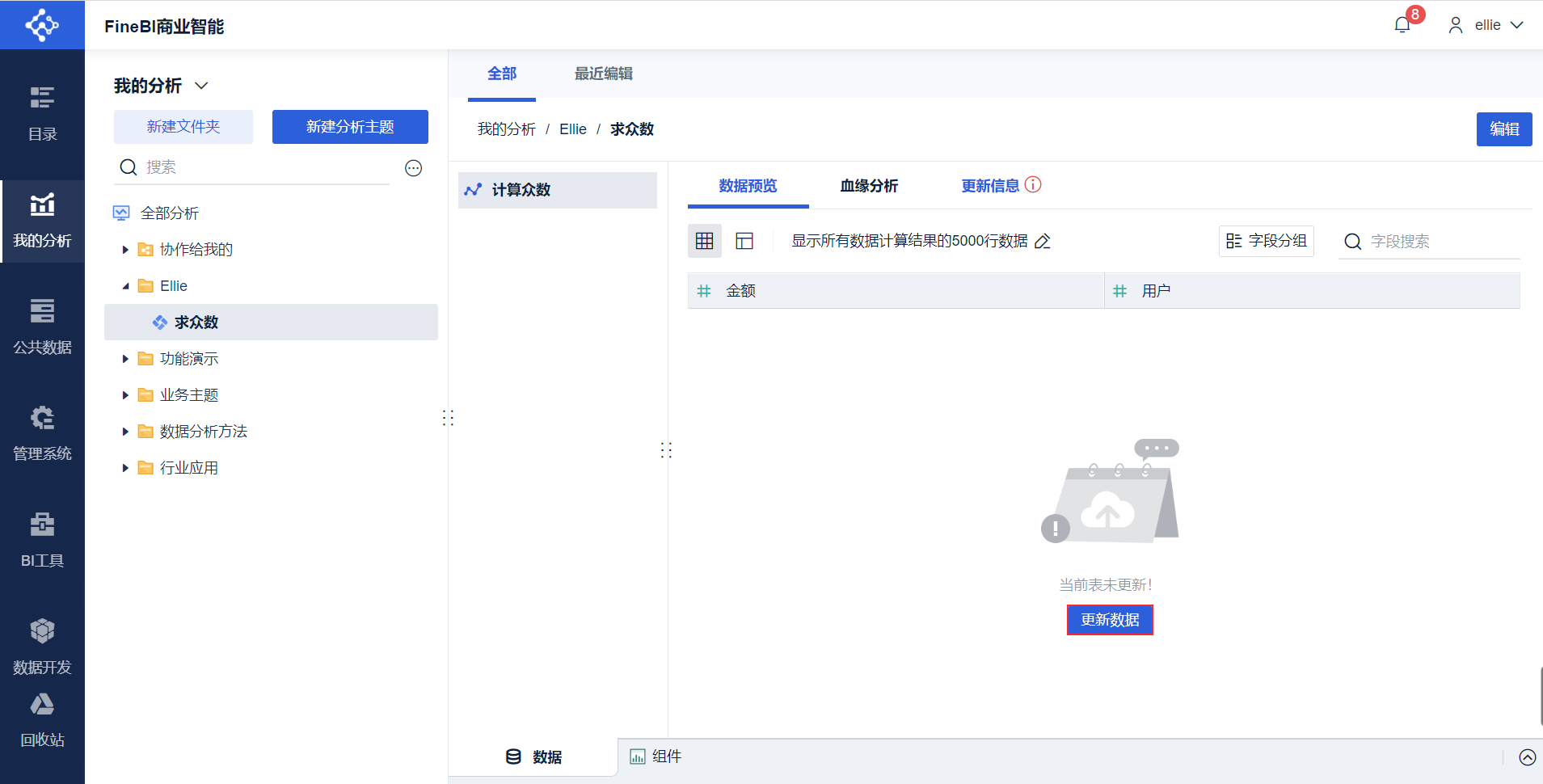Switch to the 血缘分析 tab
The image size is (1543, 784).
[x=869, y=186]
